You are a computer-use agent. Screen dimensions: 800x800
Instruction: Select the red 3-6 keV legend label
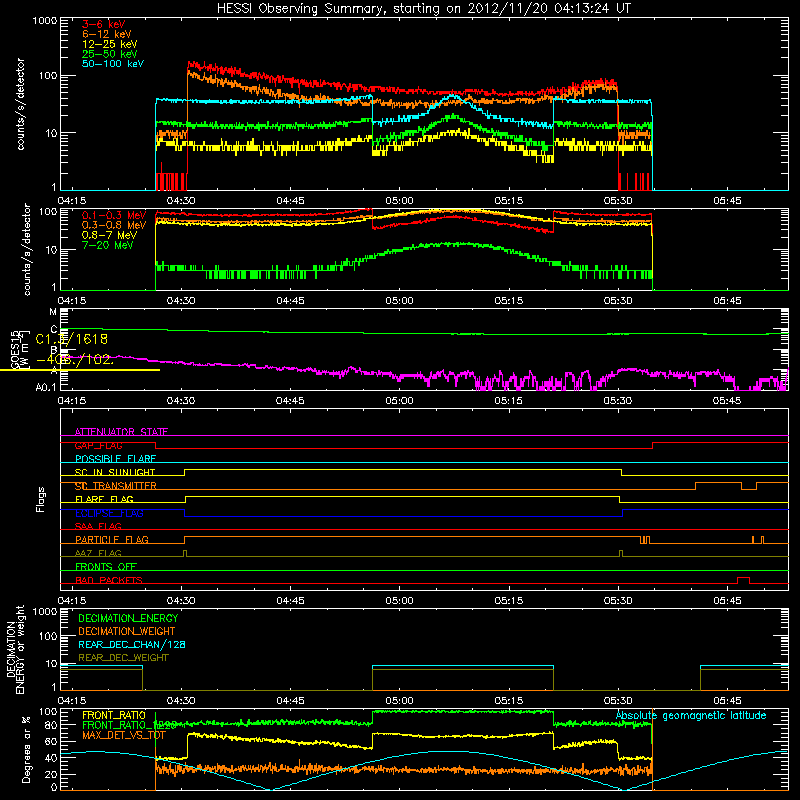tap(103, 24)
